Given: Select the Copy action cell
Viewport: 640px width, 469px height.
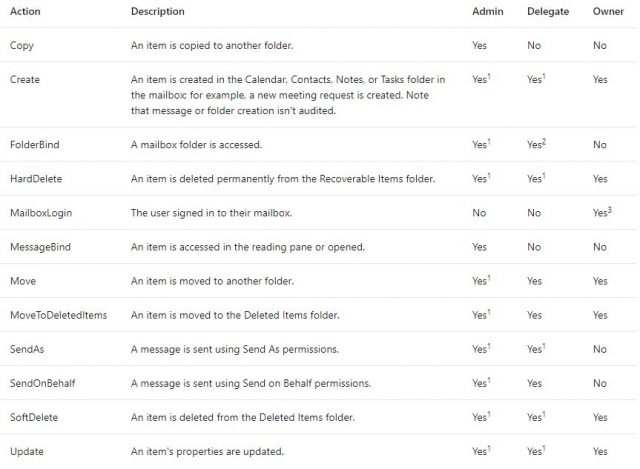Looking at the screenshot, I should [x=22, y=45].
